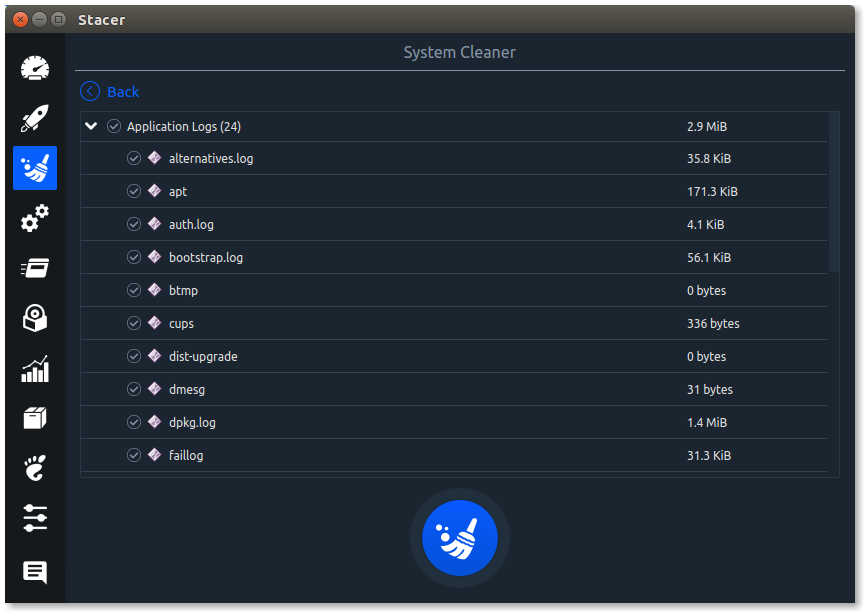Go back via the Back link
This screenshot has width=864, height=612.
123,91
